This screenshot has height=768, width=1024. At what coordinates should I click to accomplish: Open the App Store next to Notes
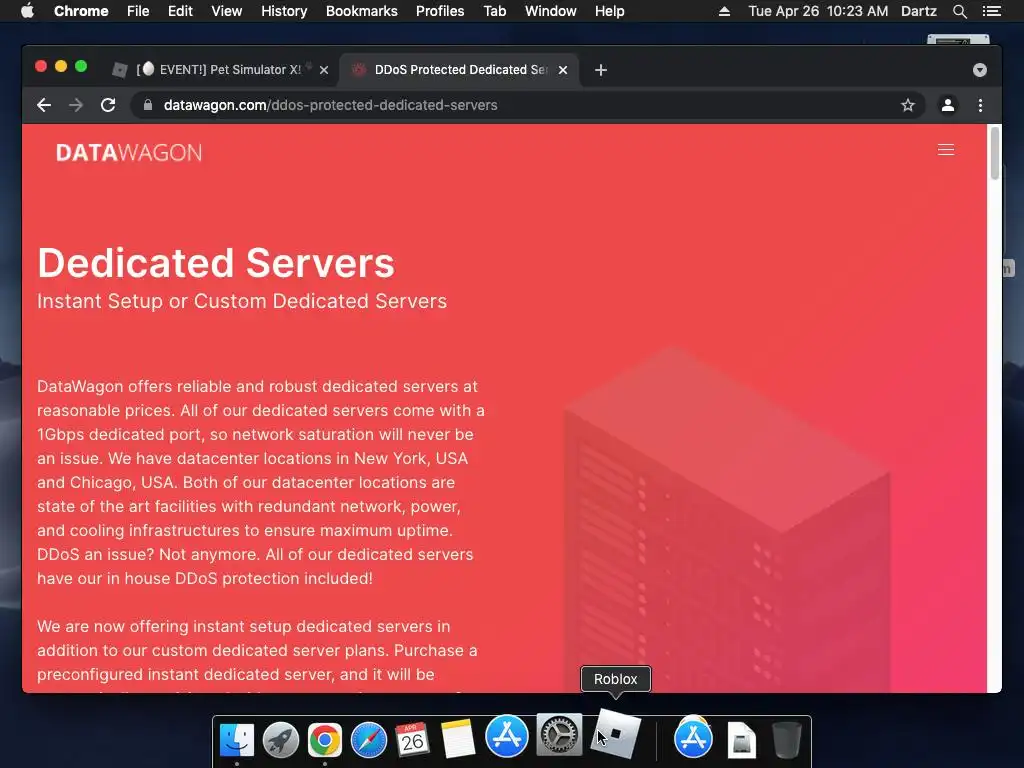click(507, 735)
